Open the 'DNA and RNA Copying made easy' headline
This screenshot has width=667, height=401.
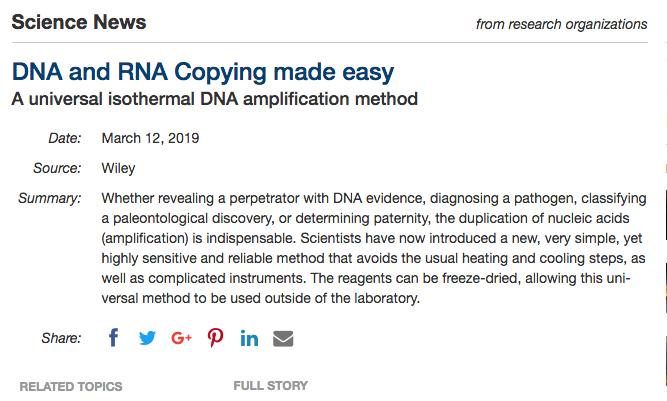pyautogui.click(x=203, y=72)
